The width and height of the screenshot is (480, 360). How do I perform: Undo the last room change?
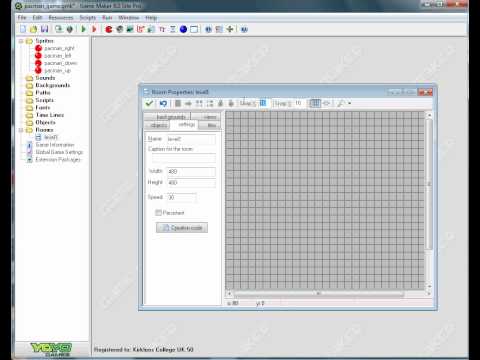pyautogui.click(x=163, y=103)
